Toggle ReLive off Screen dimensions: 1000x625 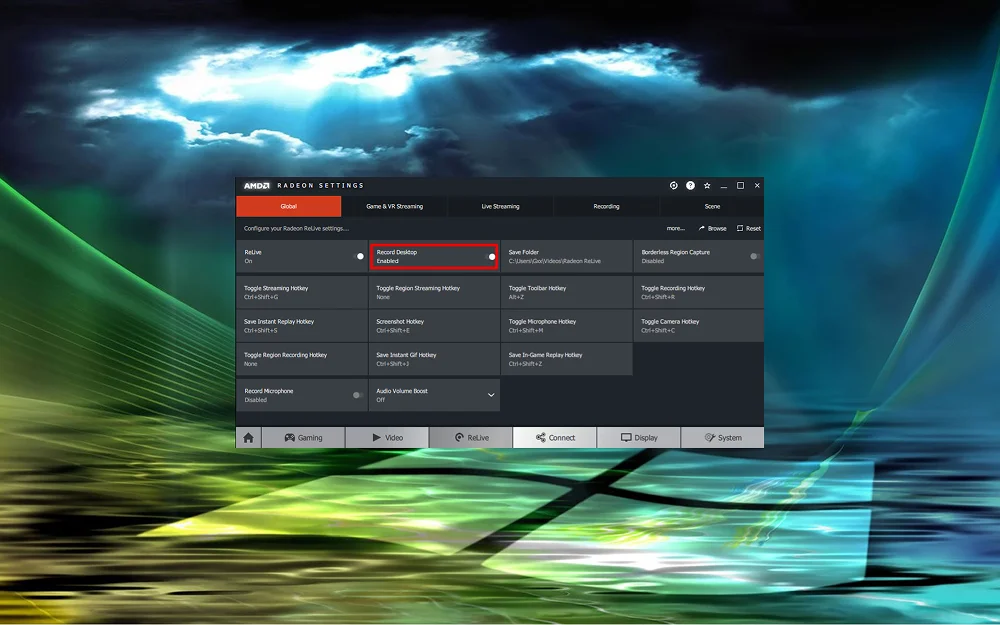pos(359,256)
